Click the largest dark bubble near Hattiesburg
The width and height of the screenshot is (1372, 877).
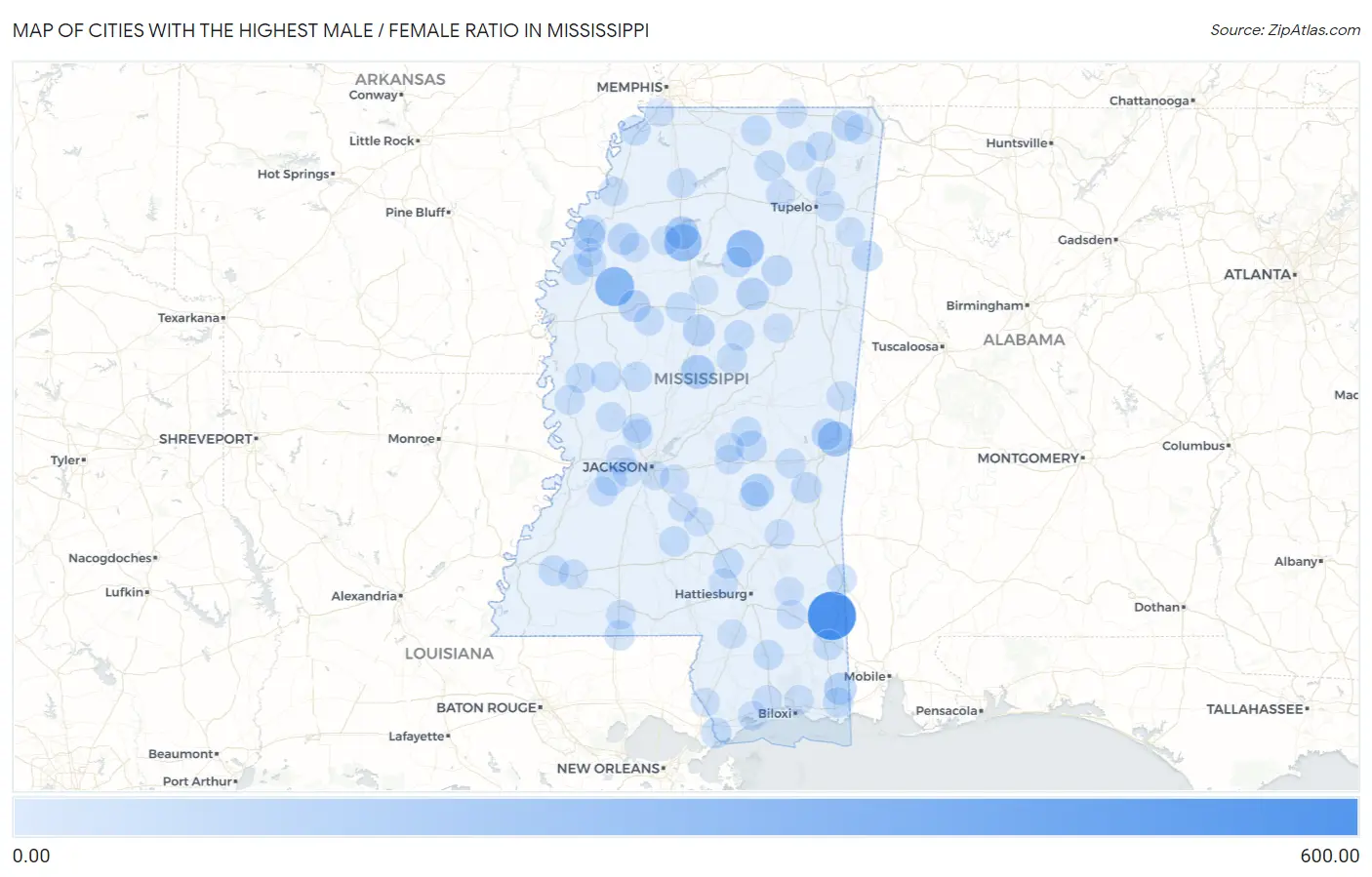pos(831,616)
